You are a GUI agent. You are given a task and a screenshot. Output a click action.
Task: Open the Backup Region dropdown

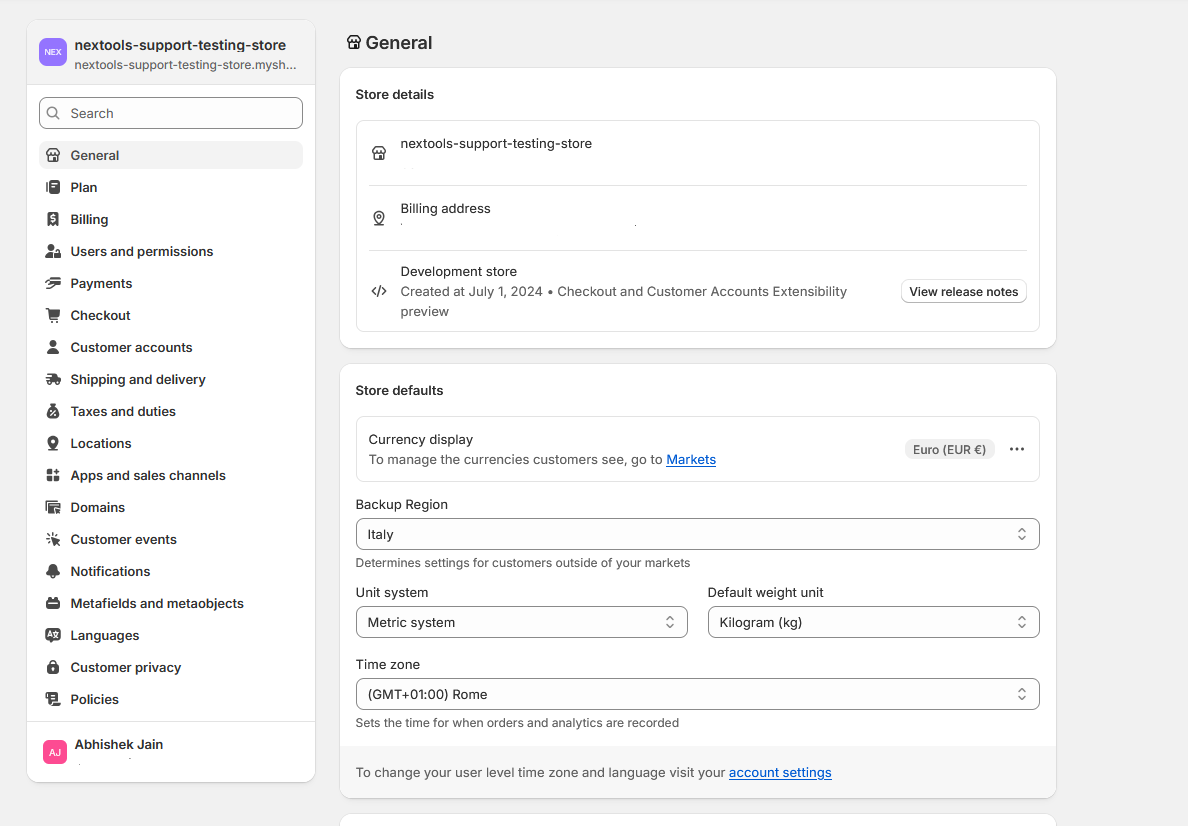(x=697, y=534)
